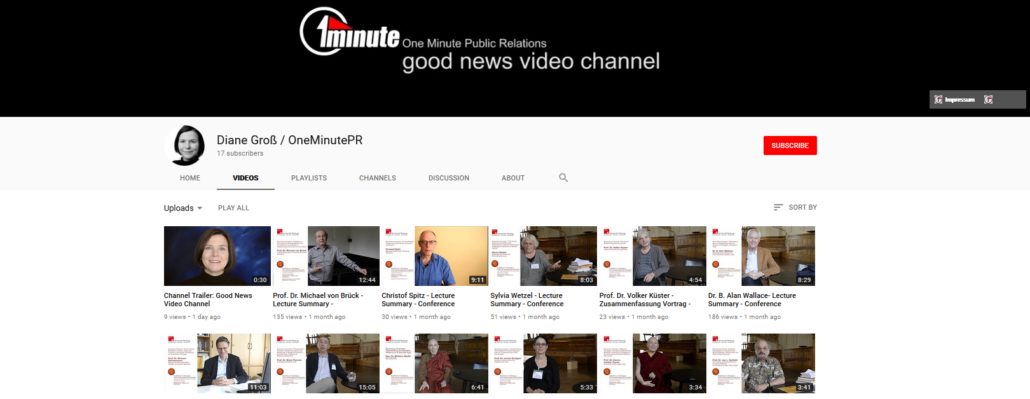Open the Sort By filter icon
The width and height of the screenshot is (1030, 399).
(x=778, y=207)
